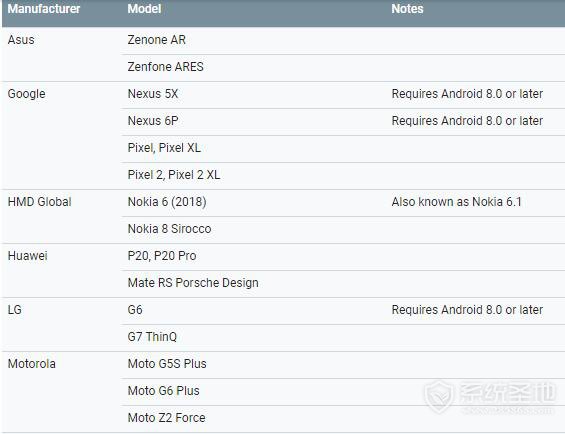Select the LG G7 ThinQ model
565x434 pixels.
pos(152,337)
